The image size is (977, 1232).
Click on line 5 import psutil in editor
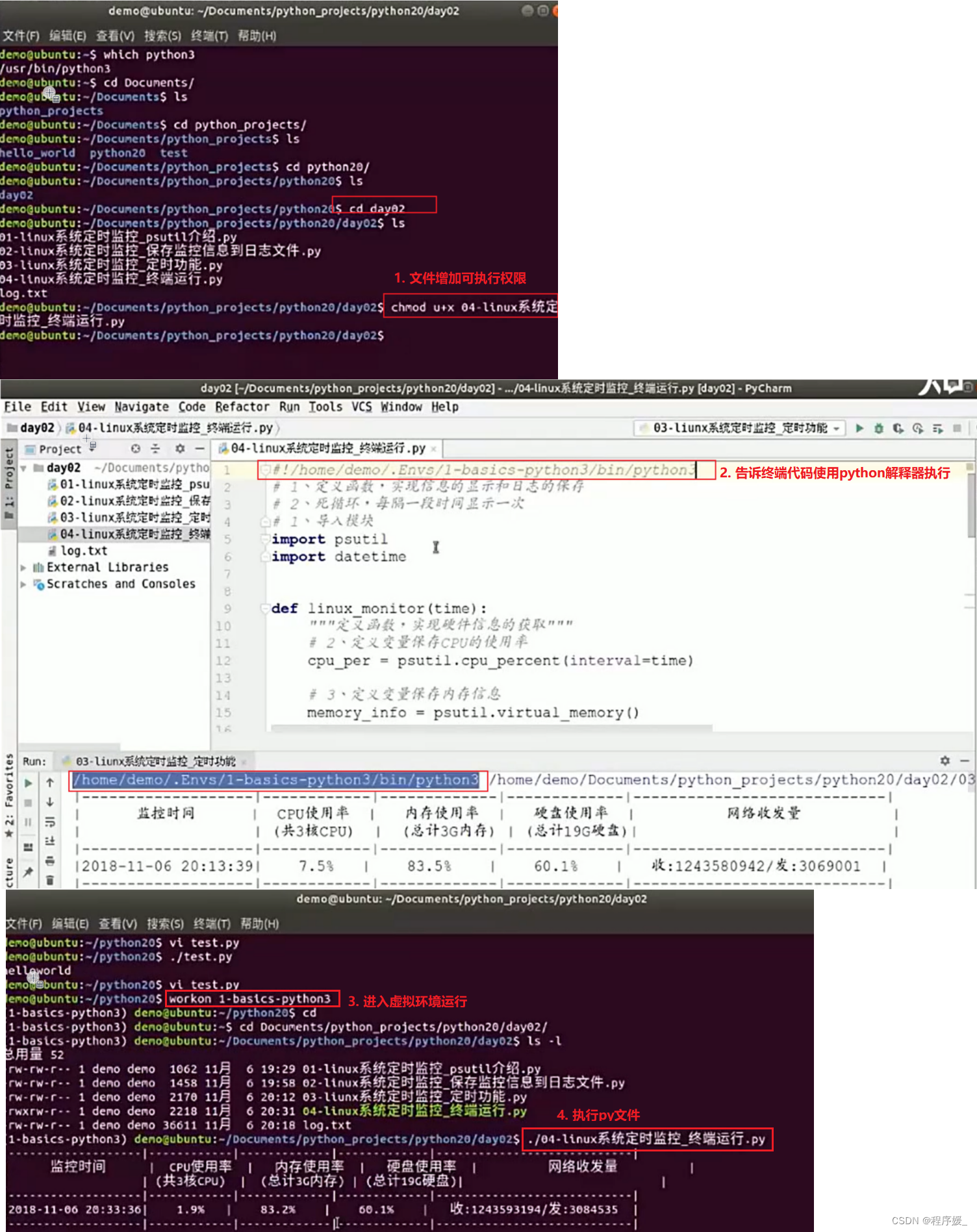[x=330, y=539]
